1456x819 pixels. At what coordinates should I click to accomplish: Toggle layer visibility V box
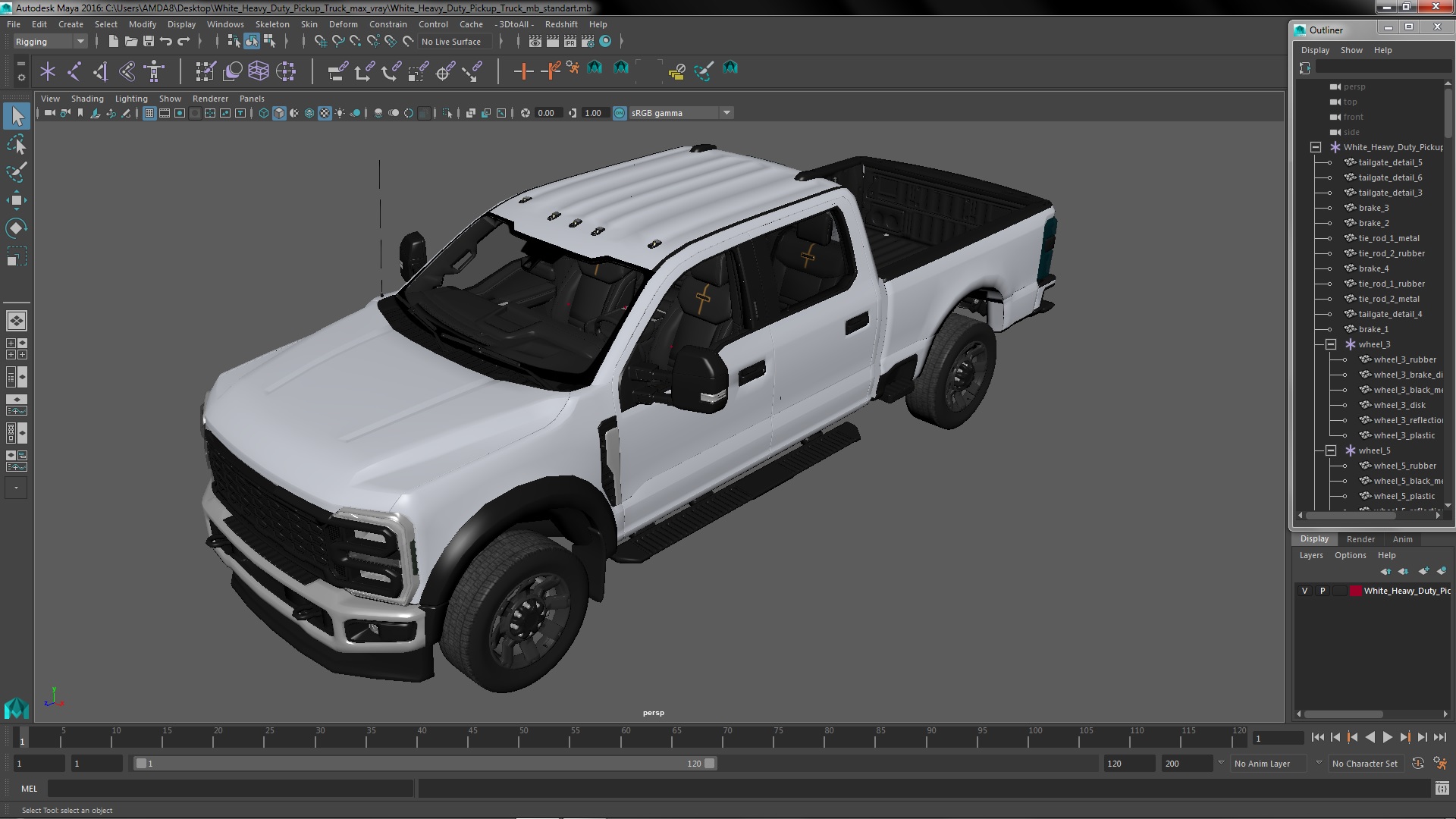tap(1305, 591)
